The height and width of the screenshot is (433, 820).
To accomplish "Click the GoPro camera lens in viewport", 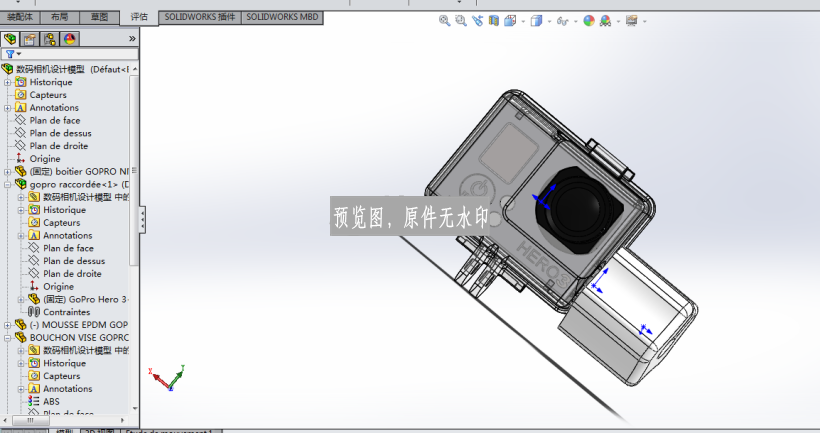I will pyautogui.click(x=577, y=209).
